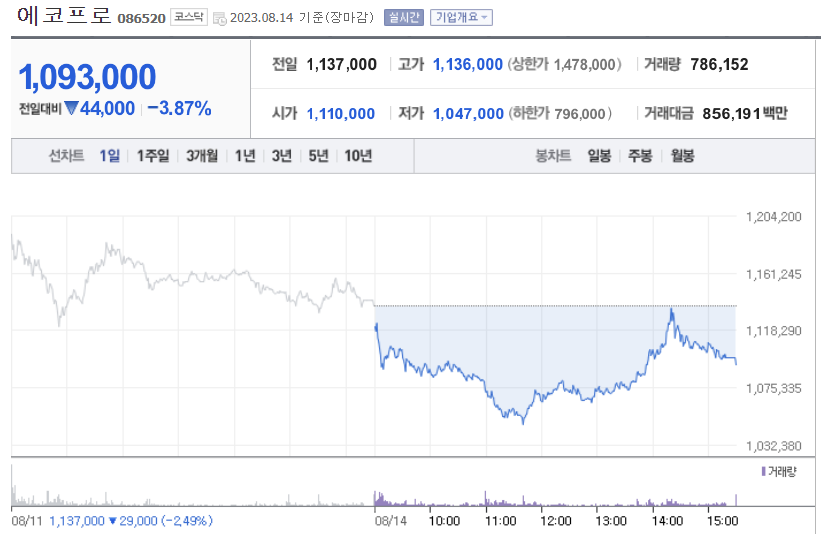The width and height of the screenshot is (821, 534).
Task: Click the low price 1,047,000
Action: [x=468, y=114]
